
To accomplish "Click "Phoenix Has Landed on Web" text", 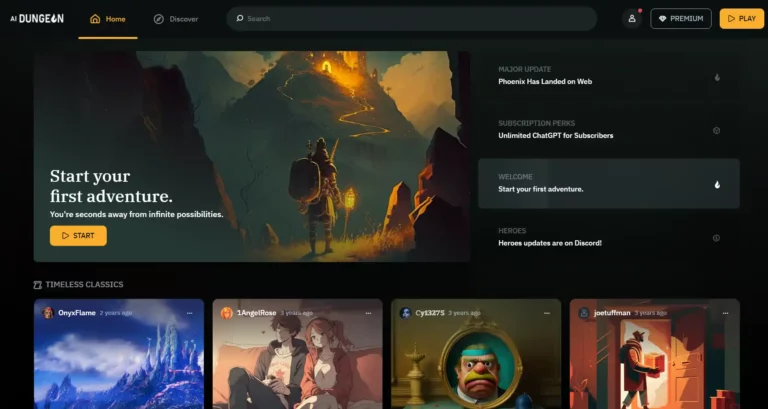I will [545, 82].
